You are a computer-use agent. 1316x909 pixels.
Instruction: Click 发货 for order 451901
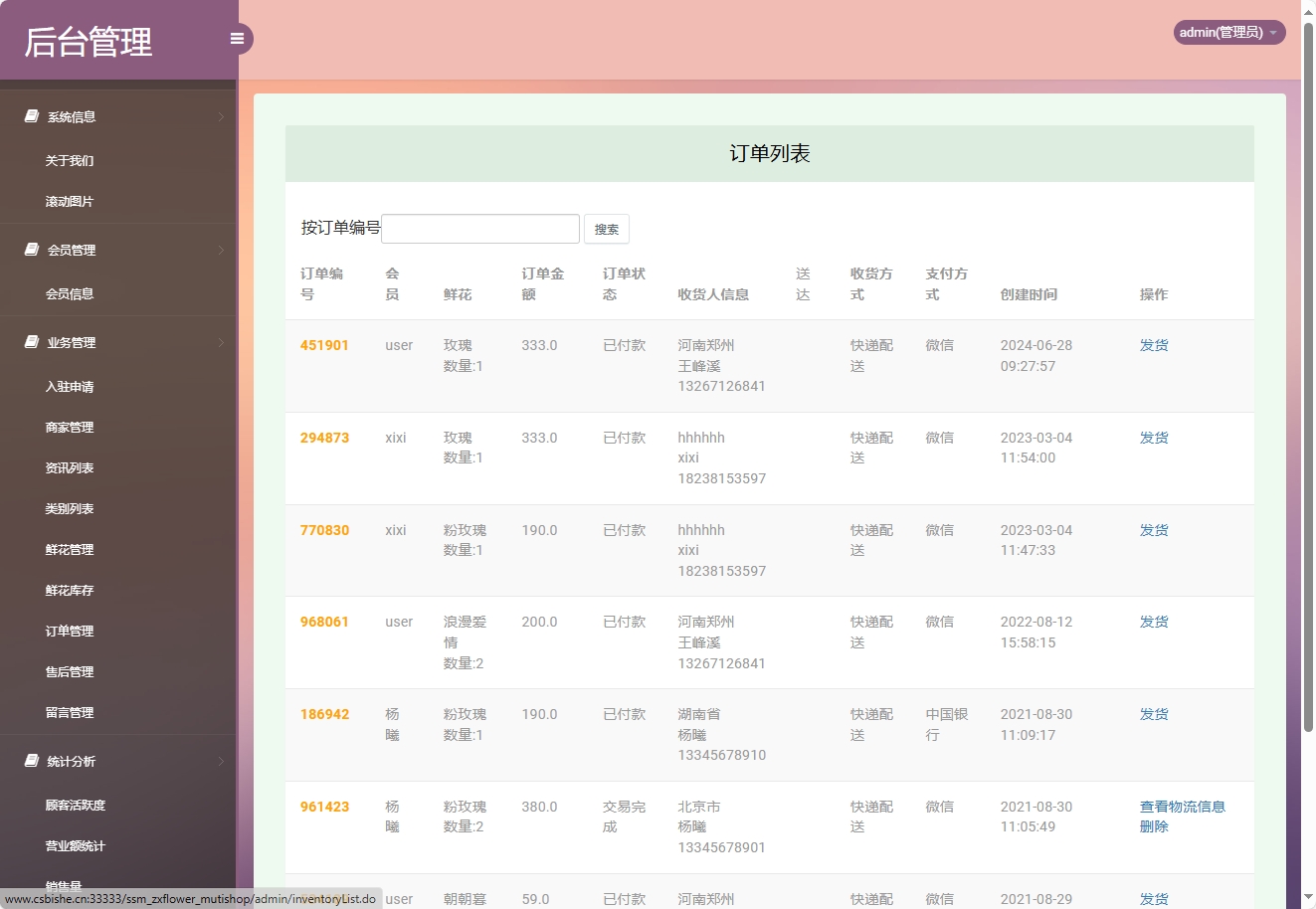pos(1154,345)
